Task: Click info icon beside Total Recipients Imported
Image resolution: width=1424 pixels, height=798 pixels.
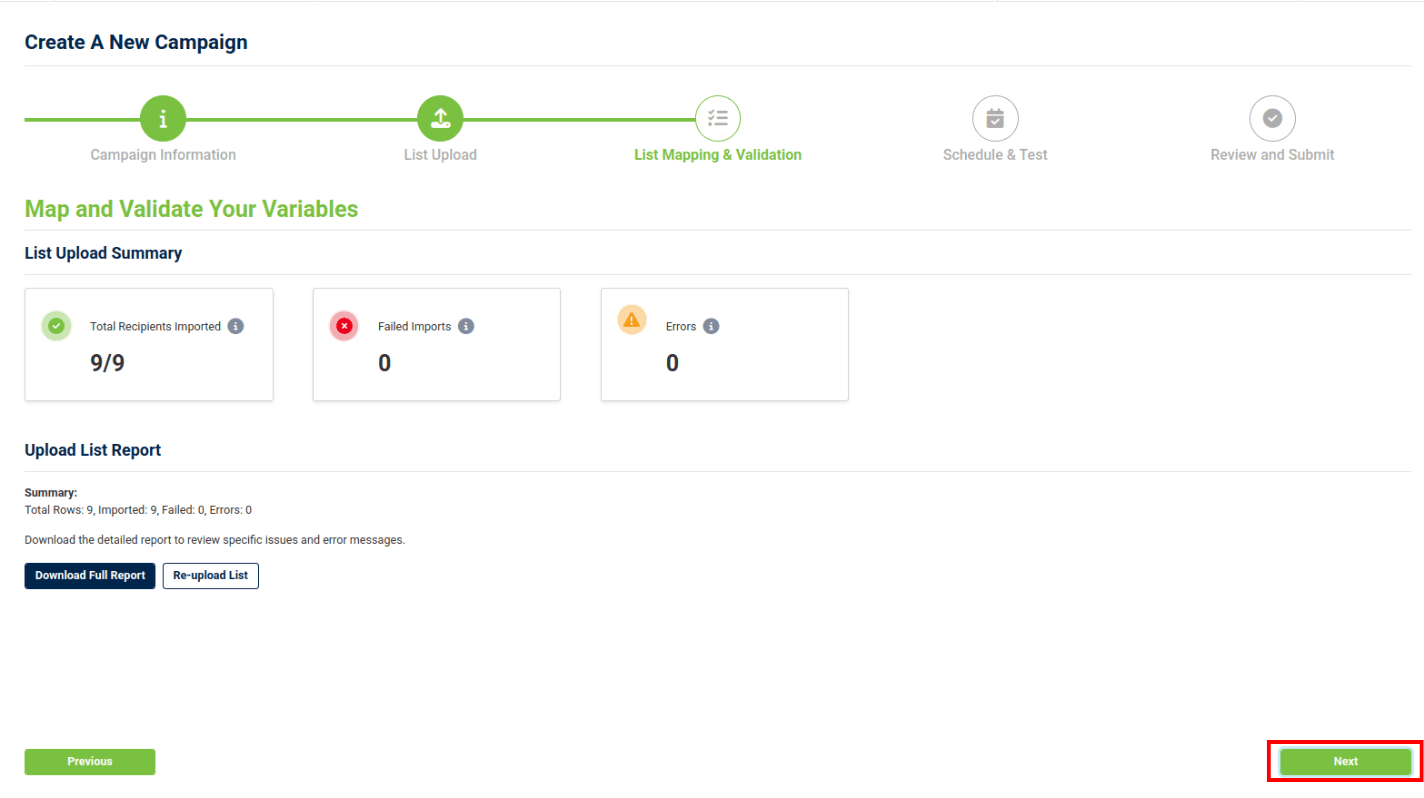Action: pos(236,326)
